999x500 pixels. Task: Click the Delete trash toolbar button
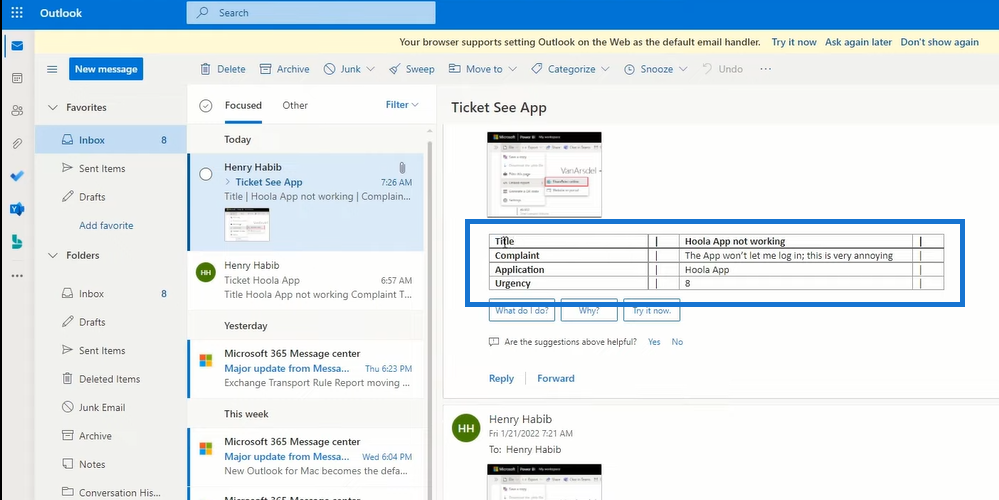pyautogui.click(x=222, y=69)
